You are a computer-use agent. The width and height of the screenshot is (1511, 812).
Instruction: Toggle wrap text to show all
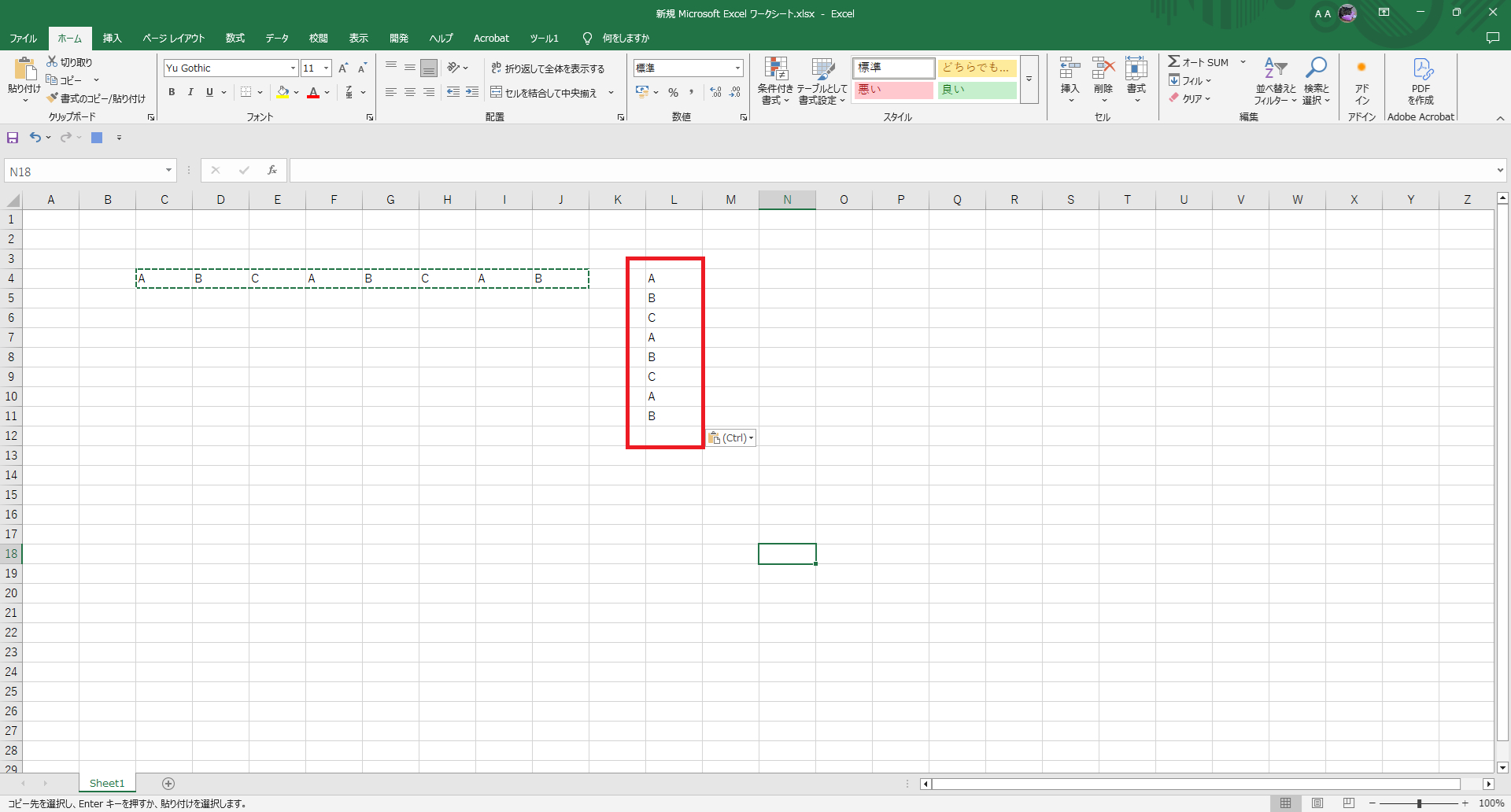548,68
